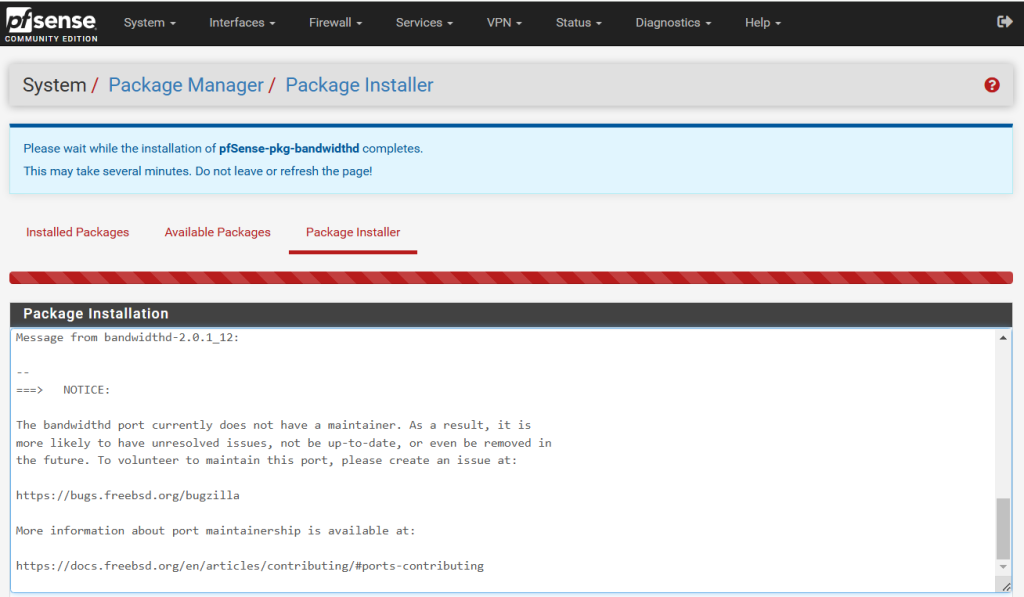Click the docs.freebsd.org ports-contributing URL text
The width and height of the screenshot is (1024, 597).
pyautogui.click(x=250, y=566)
